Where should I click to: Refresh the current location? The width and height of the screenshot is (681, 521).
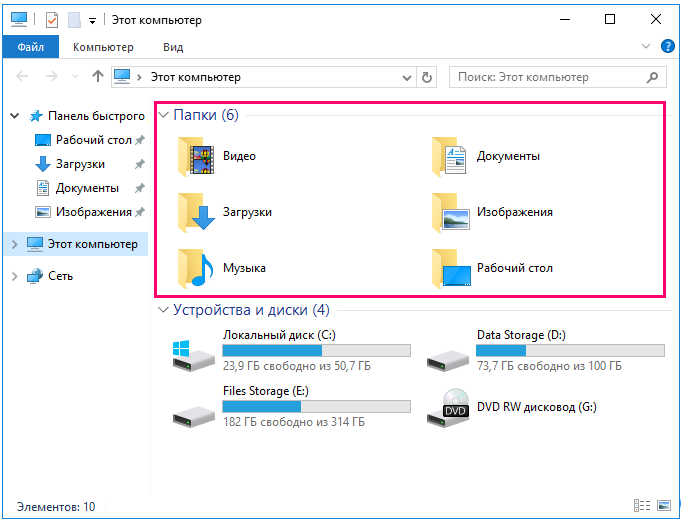tap(427, 77)
